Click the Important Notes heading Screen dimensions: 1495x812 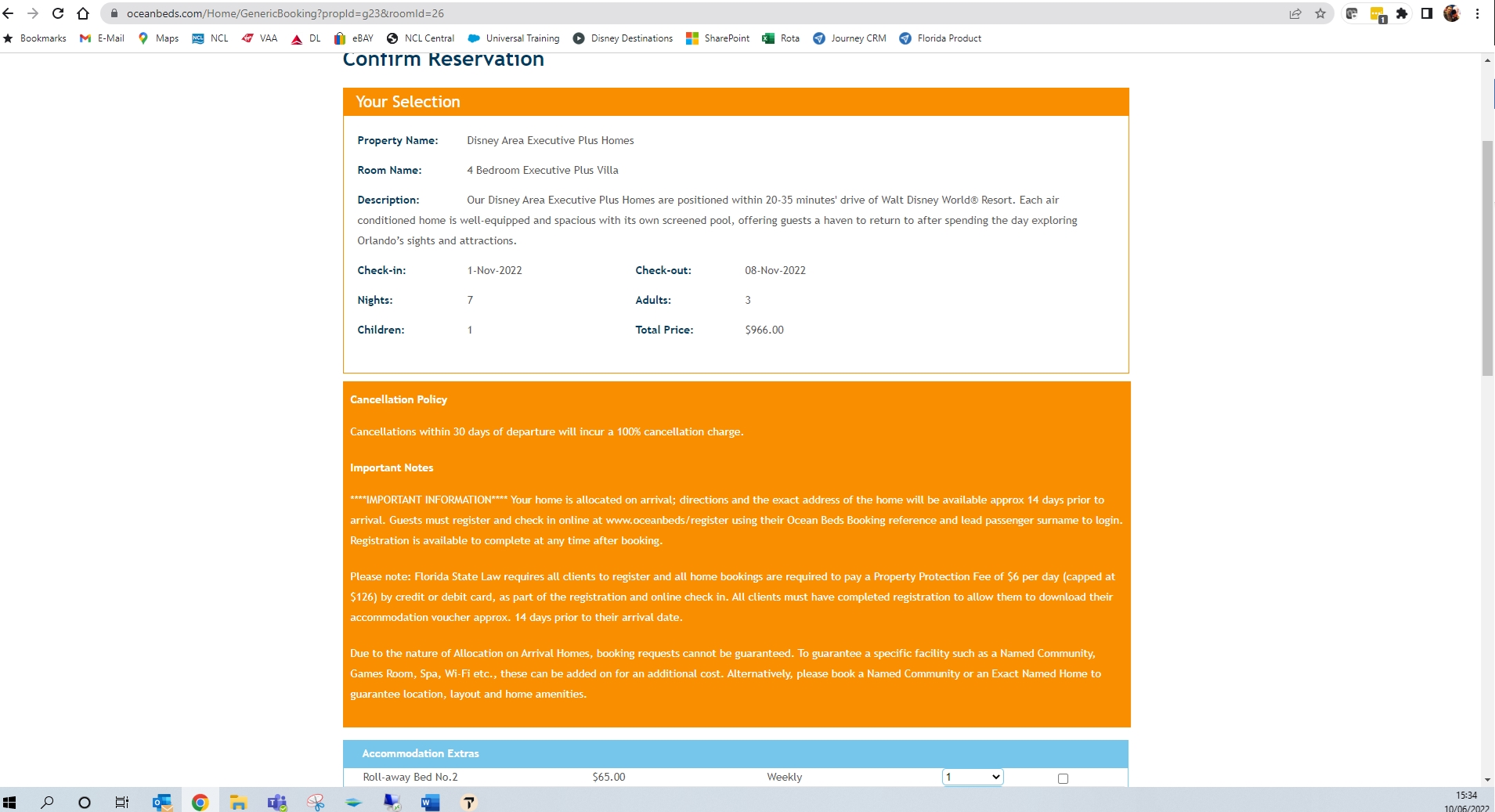coord(392,468)
